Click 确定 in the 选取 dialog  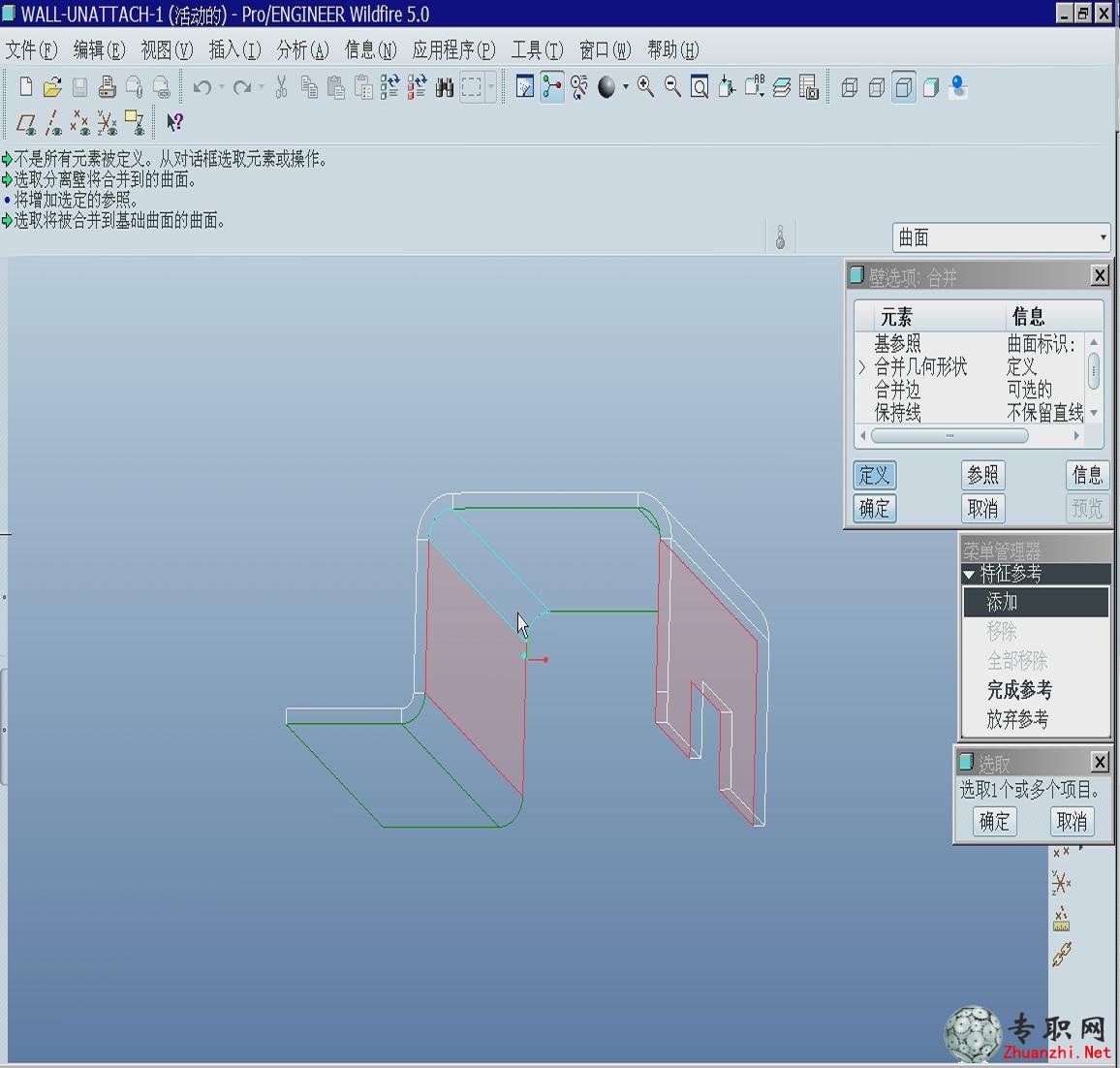(994, 822)
